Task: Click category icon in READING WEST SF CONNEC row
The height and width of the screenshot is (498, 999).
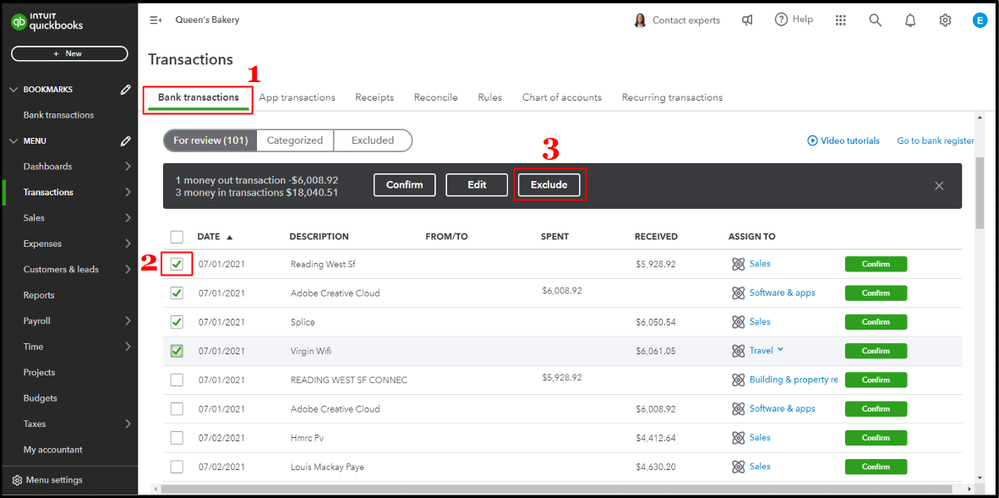Action: [x=738, y=380]
